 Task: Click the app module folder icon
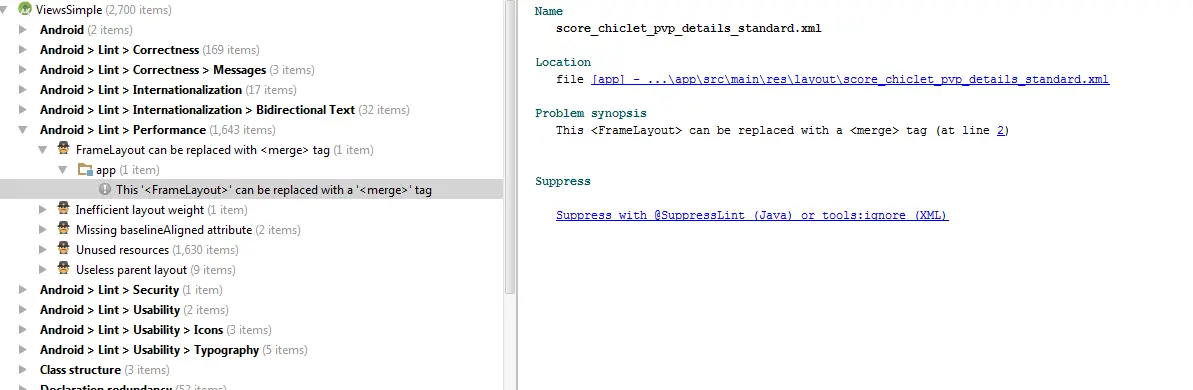tap(85, 170)
